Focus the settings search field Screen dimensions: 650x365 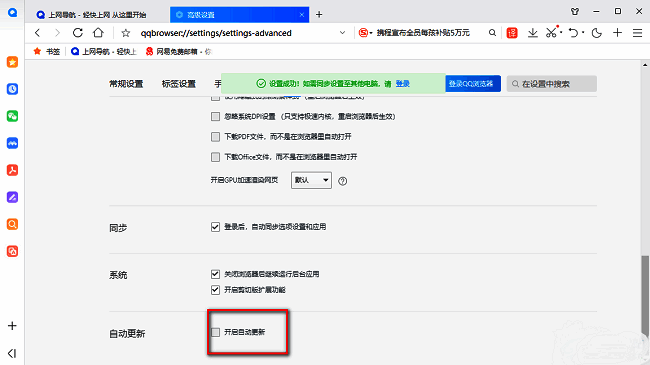coord(552,84)
